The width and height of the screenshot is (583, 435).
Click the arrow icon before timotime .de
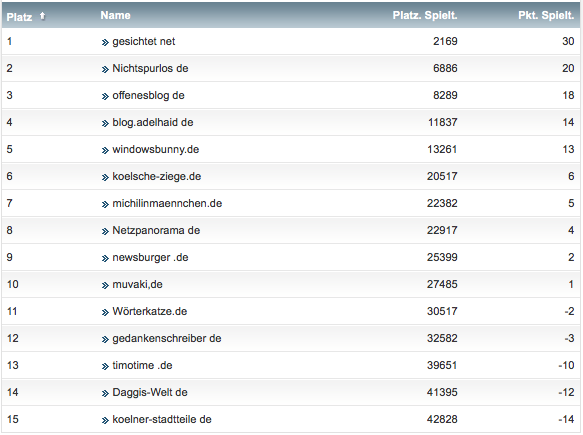click(105, 367)
